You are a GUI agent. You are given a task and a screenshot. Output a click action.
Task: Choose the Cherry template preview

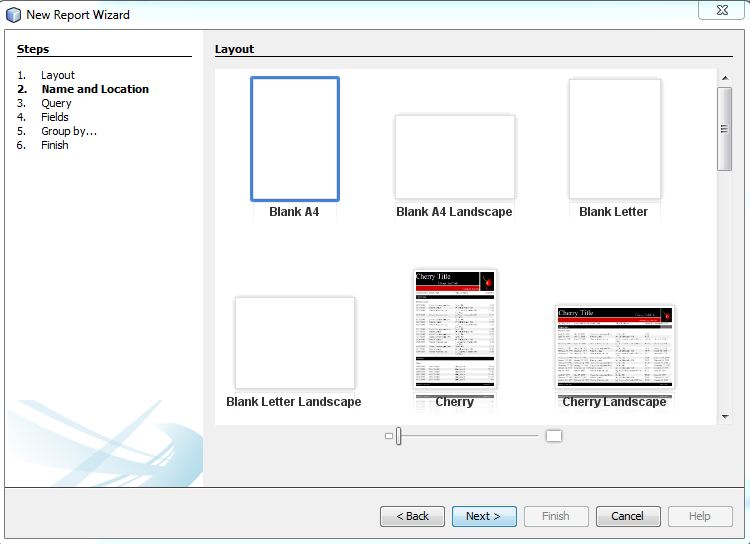[454, 329]
